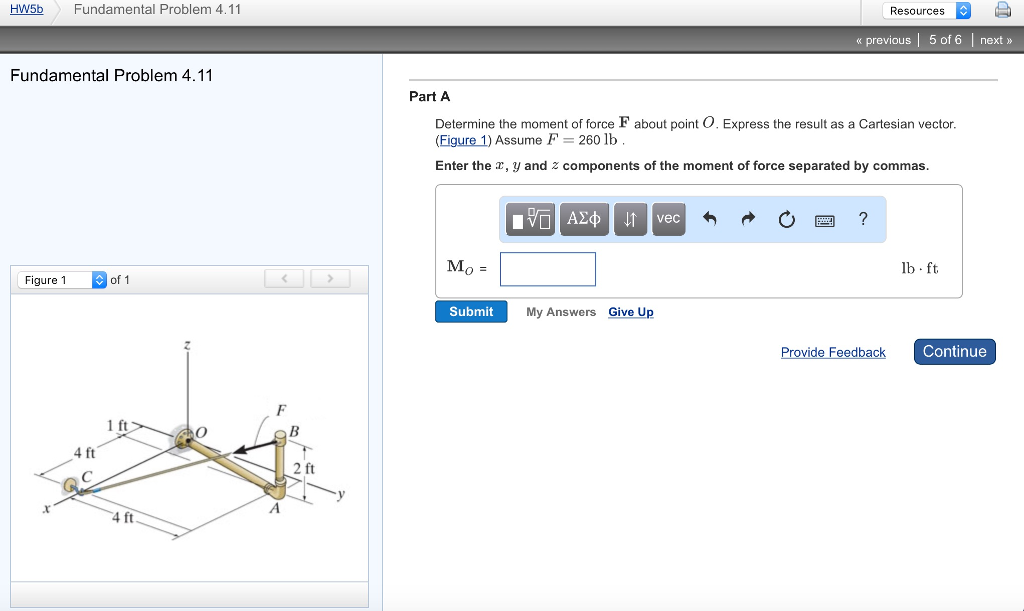Viewport: 1024px width, 611px height.
Task: Open the Resources dropdown
Action: coord(924,10)
